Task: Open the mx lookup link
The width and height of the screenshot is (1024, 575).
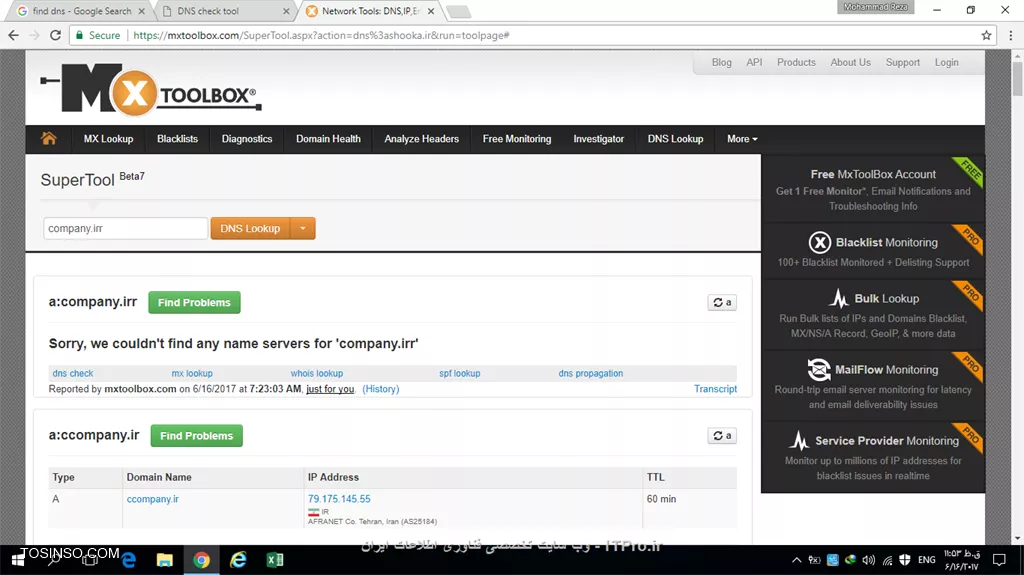Action: click(x=192, y=373)
